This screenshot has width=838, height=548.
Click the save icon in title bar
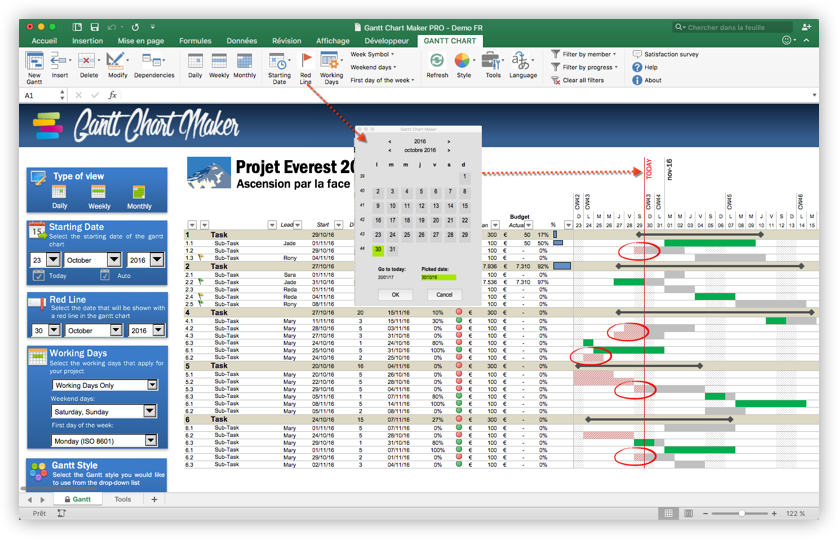pos(95,27)
